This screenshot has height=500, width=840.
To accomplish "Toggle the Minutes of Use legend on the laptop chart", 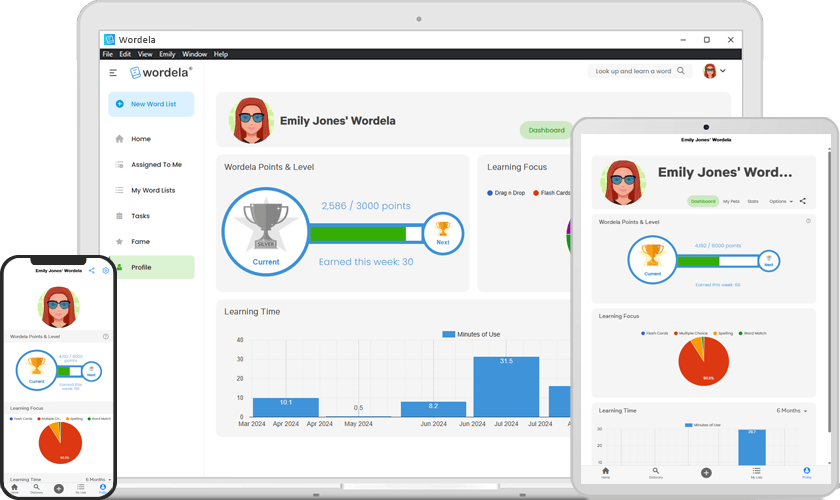I will [471, 334].
